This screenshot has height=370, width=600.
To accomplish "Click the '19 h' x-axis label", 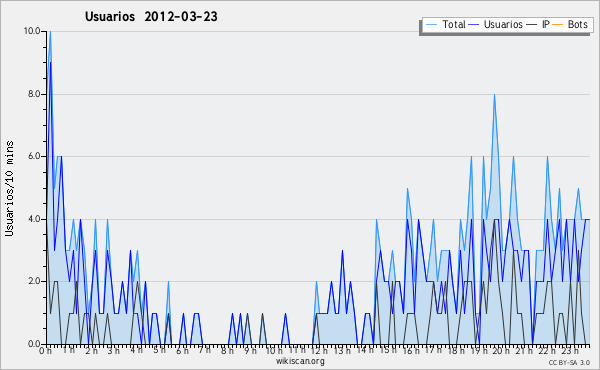I will [x=478, y=350].
